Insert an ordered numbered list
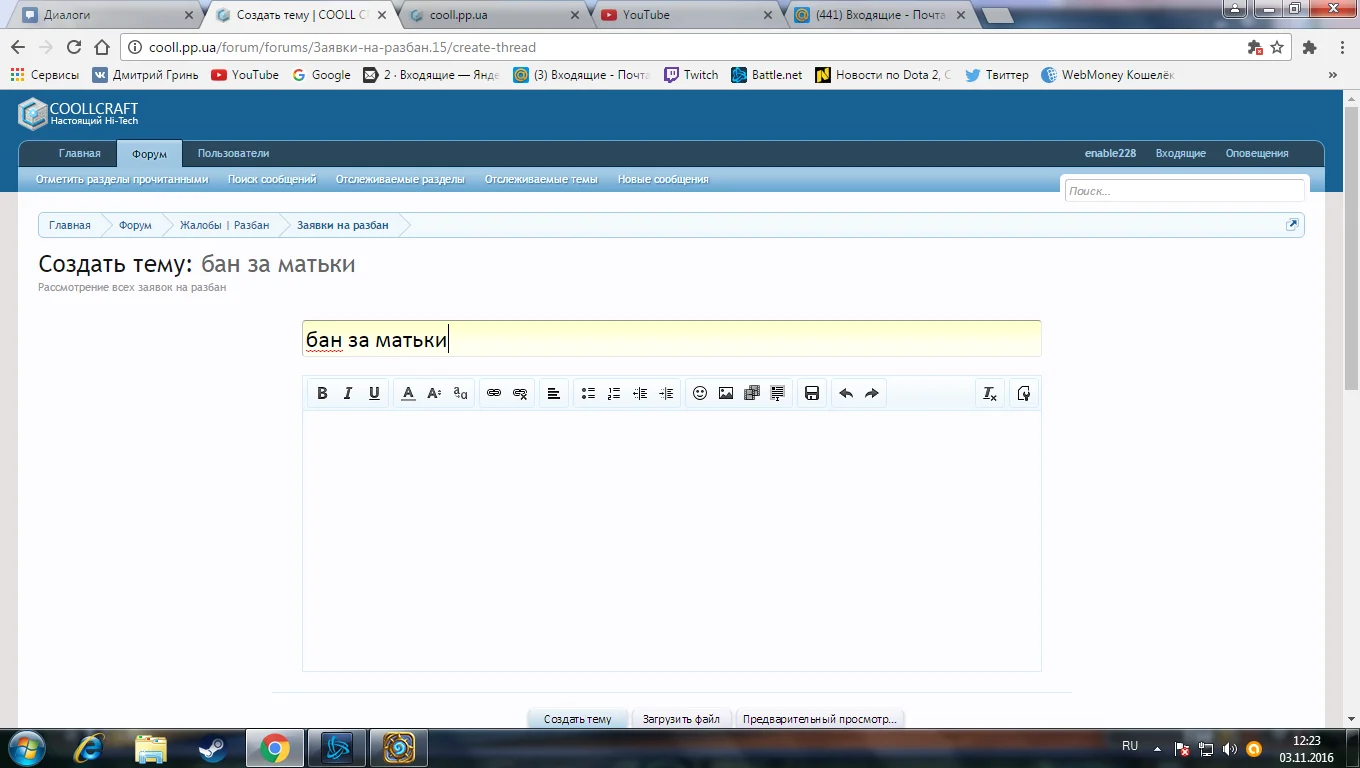This screenshot has height=768, width=1360. point(614,394)
